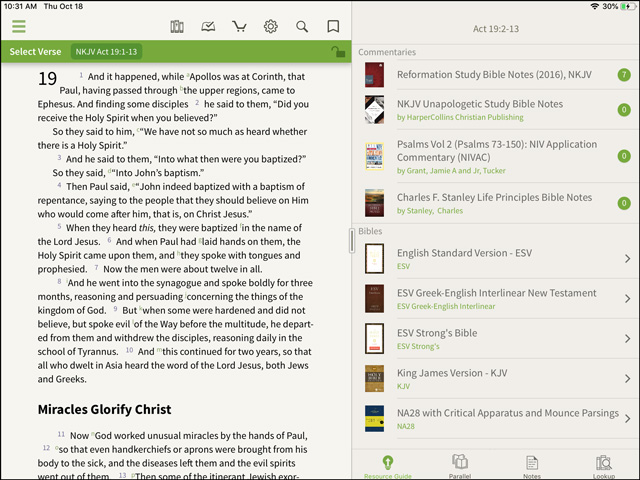Open the Resource Guide tab
Viewport: 640px width, 480px height.
[x=388, y=467]
